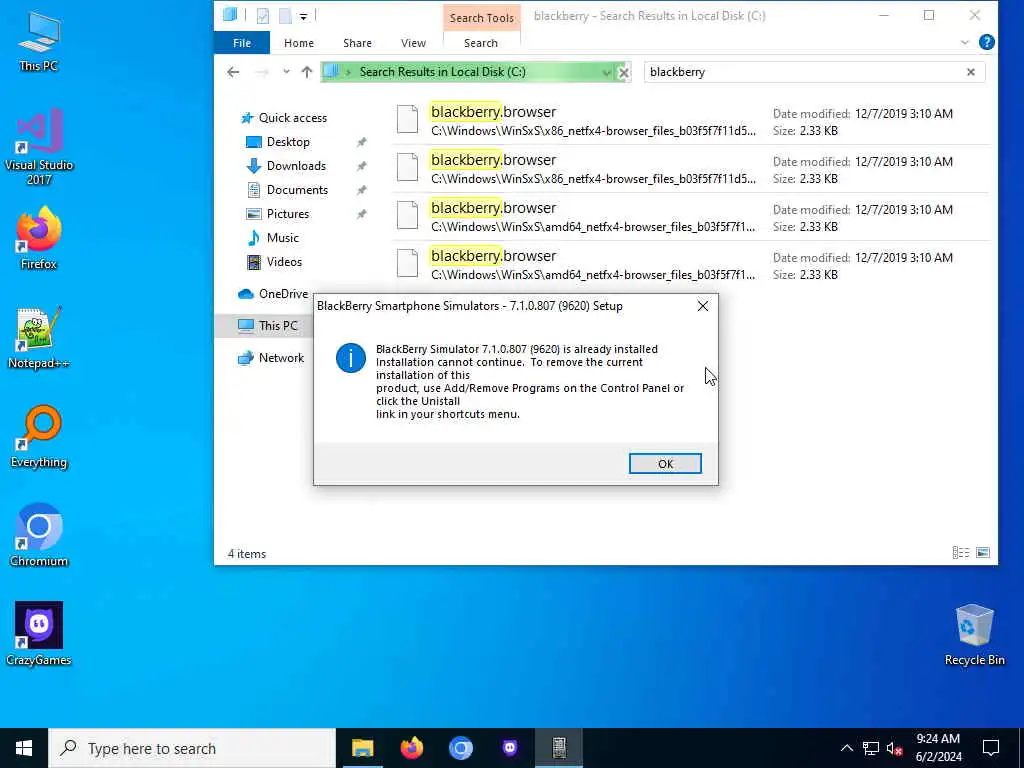The width and height of the screenshot is (1024, 768).
Task: Click the New folder quick access icon
Action: point(285,16)
